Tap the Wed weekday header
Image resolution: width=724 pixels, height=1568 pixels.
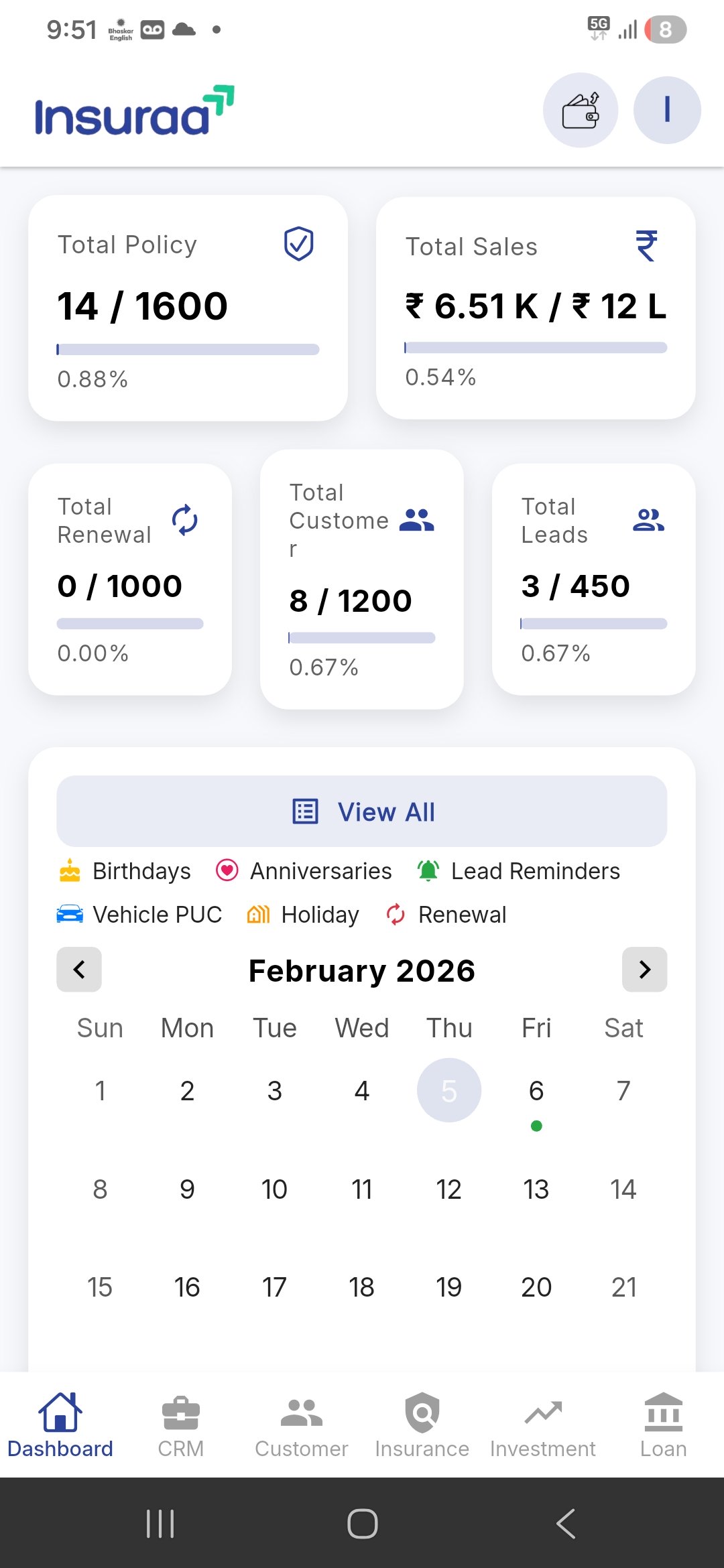[x=362, y=1028]
